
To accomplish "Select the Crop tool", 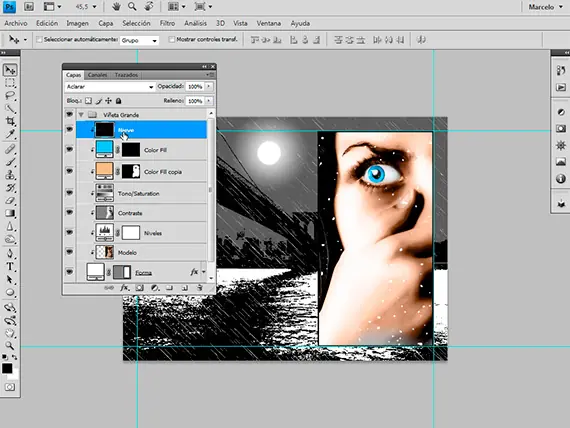I will pos(10,121).
